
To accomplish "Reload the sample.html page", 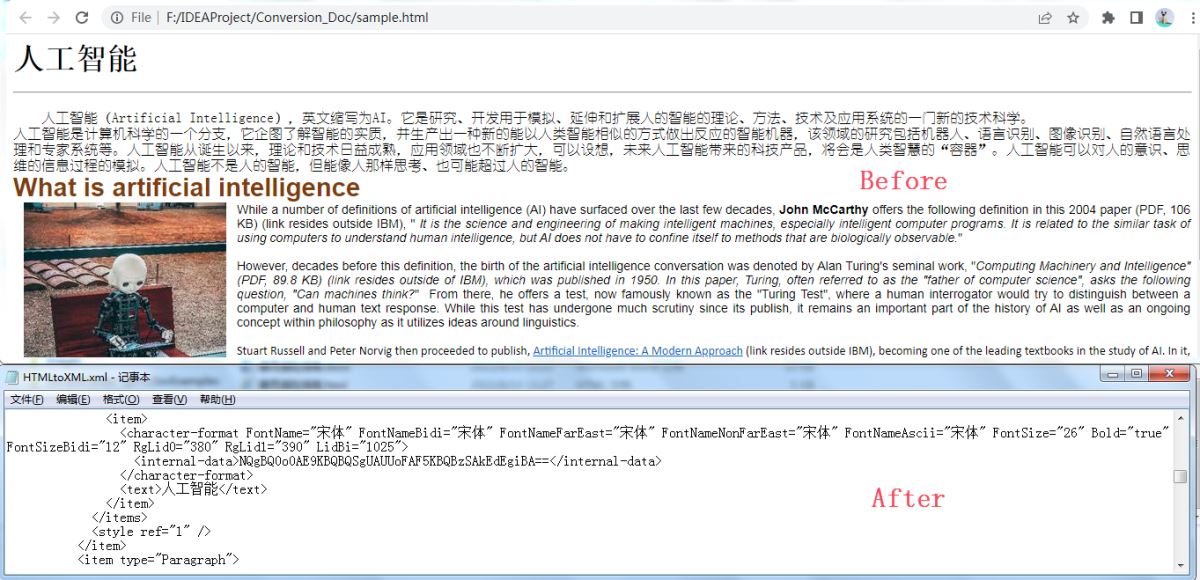I will click(x=82, y=17).
